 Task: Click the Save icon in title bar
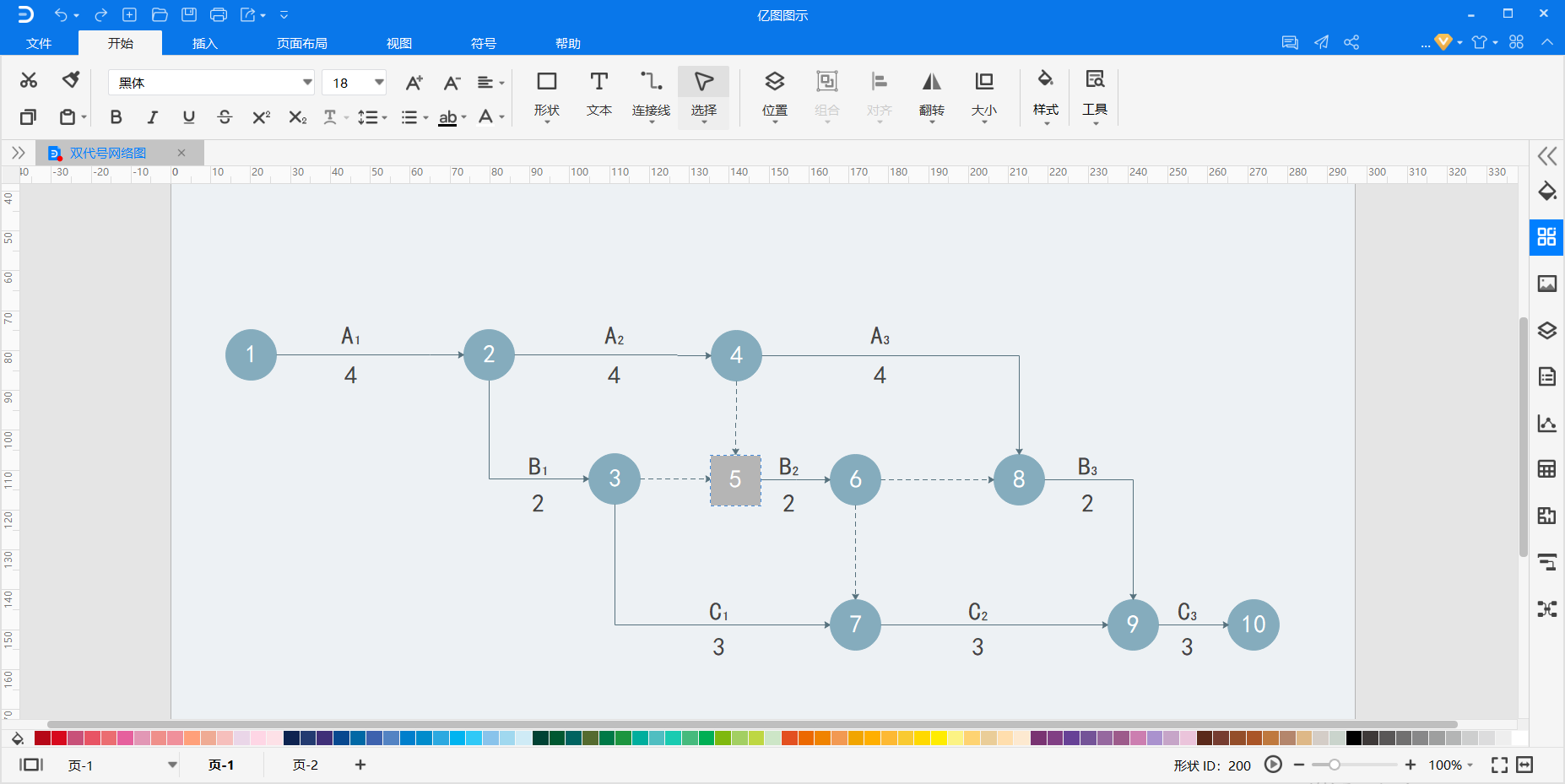(x=189, y=14)
